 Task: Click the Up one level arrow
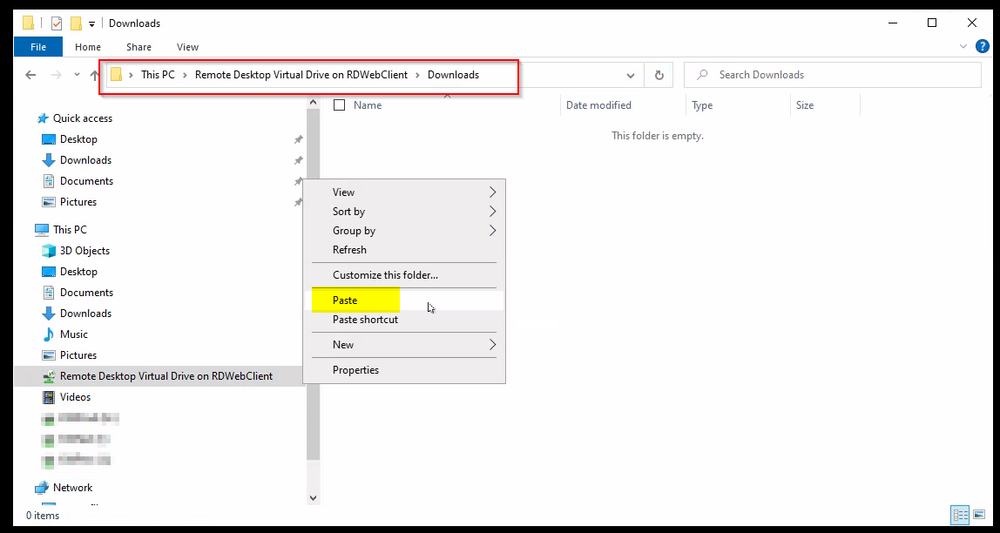pos(94,75)
